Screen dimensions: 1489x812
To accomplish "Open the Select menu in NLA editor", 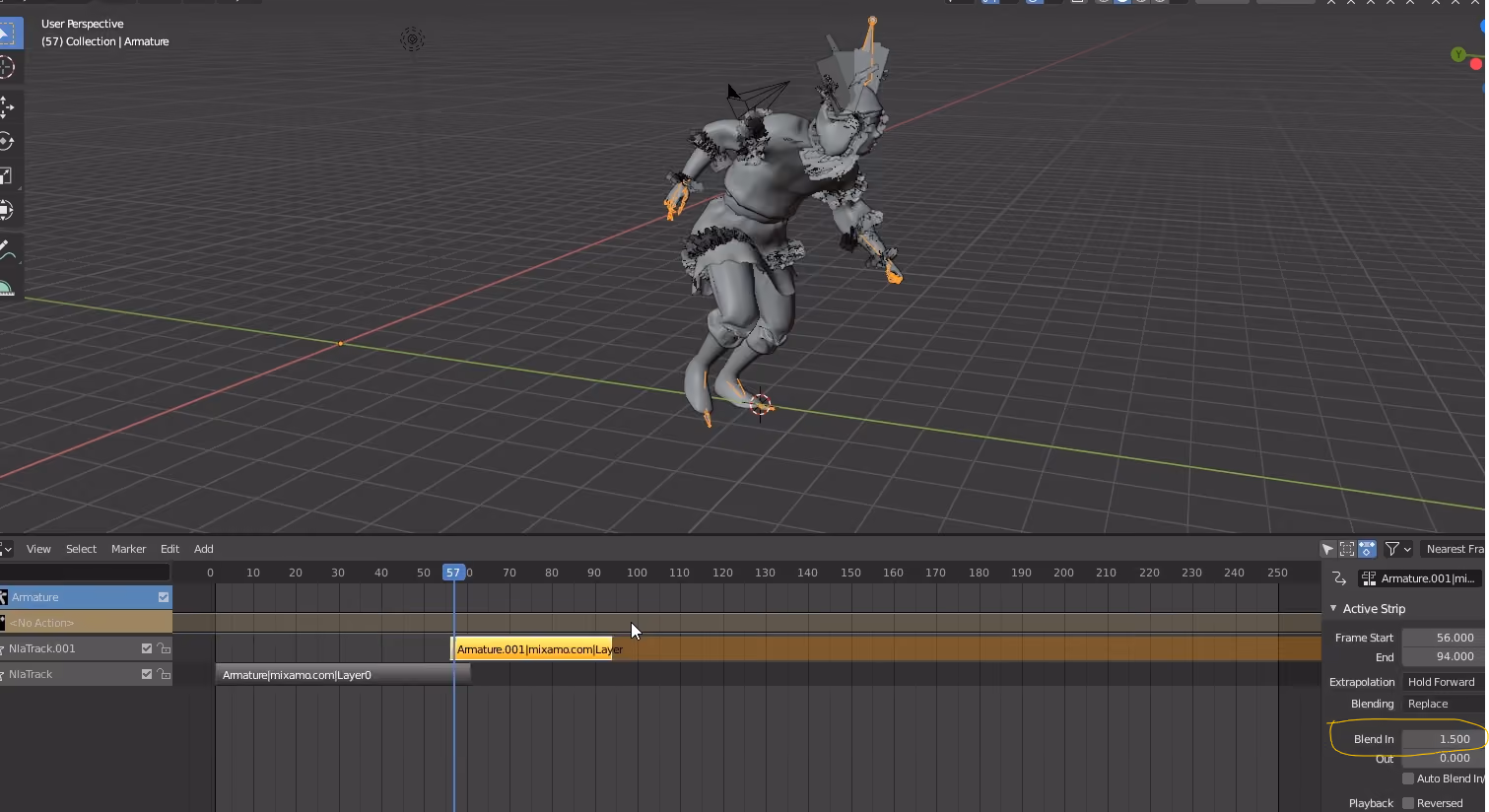I will [81, 549].
